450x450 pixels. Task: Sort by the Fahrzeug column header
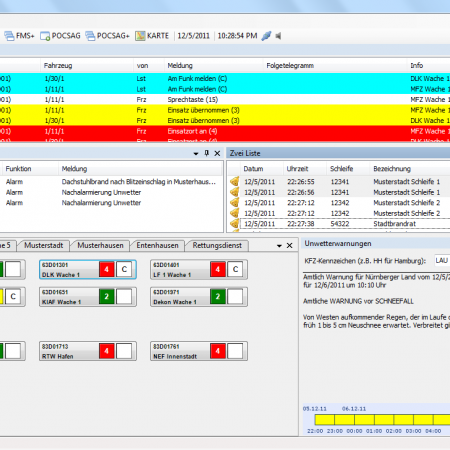coord(86,66)
